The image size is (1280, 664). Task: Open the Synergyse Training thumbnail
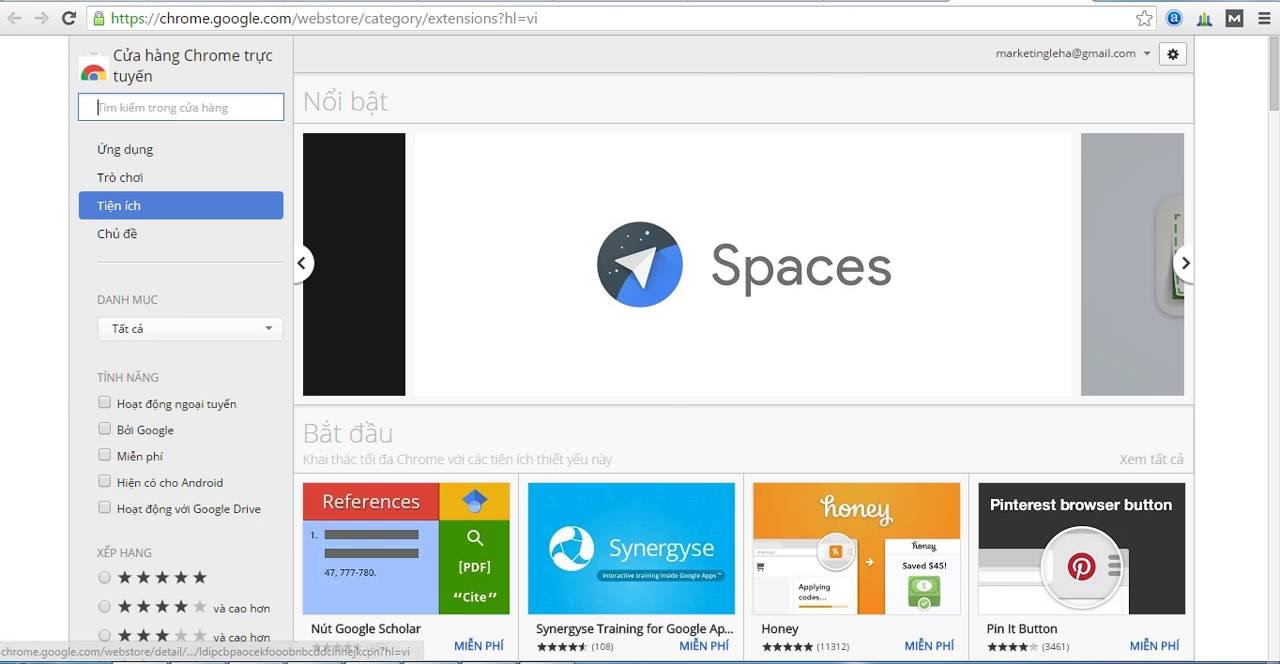click(x=631, y=549)
